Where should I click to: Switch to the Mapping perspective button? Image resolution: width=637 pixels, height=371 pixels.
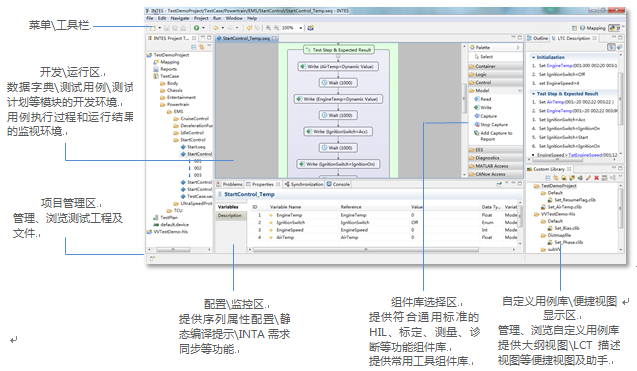(x=592, y=28)
